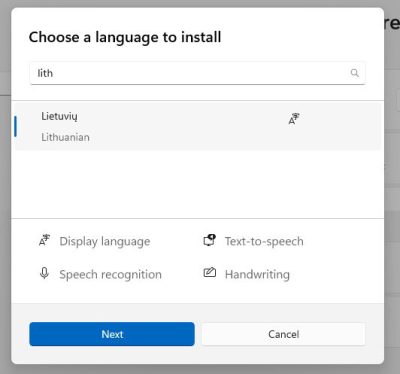Click the Speech recognition microphone icon

tap(44, 273)
